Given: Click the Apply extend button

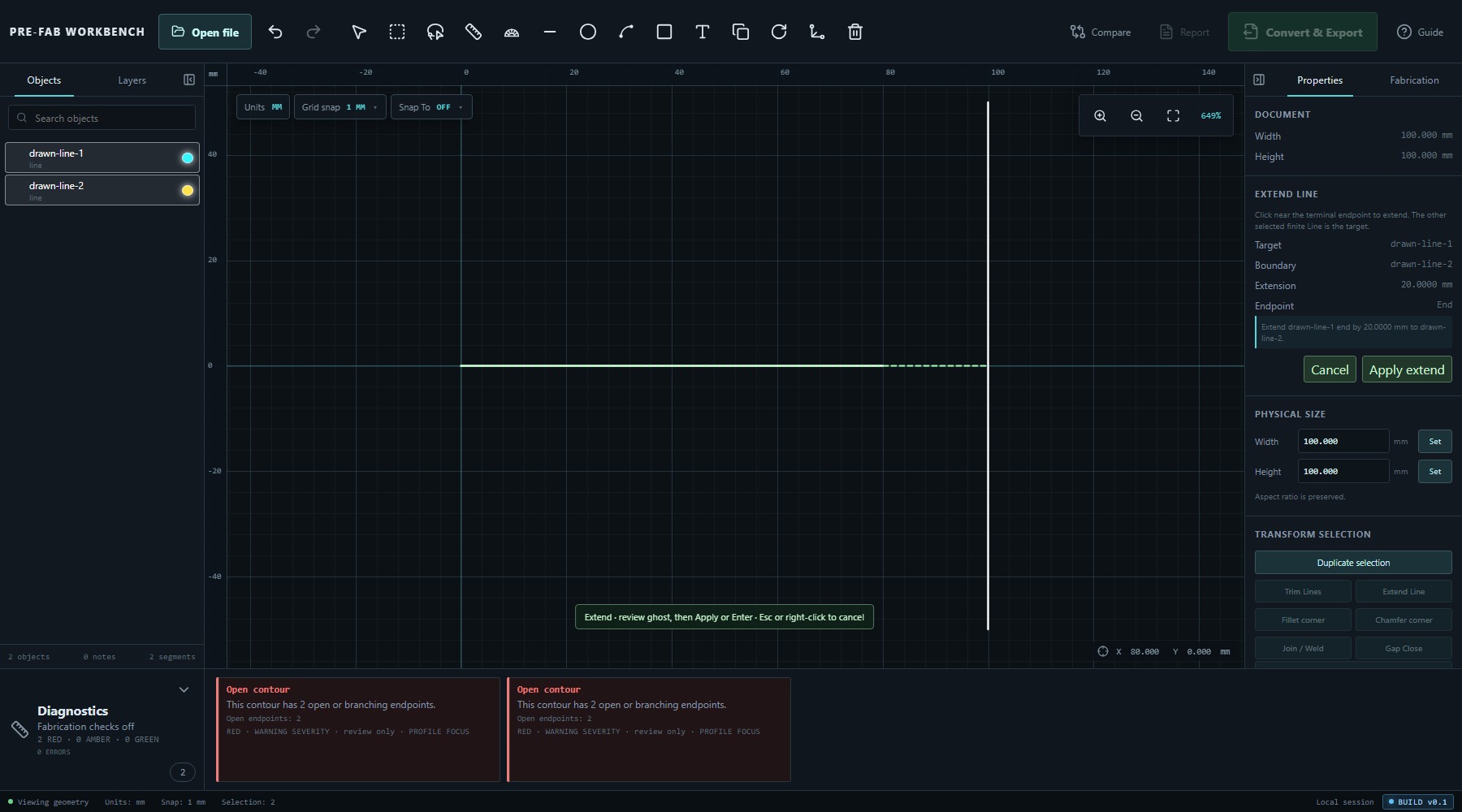Looking at the screenshot, I should 1407,369.
